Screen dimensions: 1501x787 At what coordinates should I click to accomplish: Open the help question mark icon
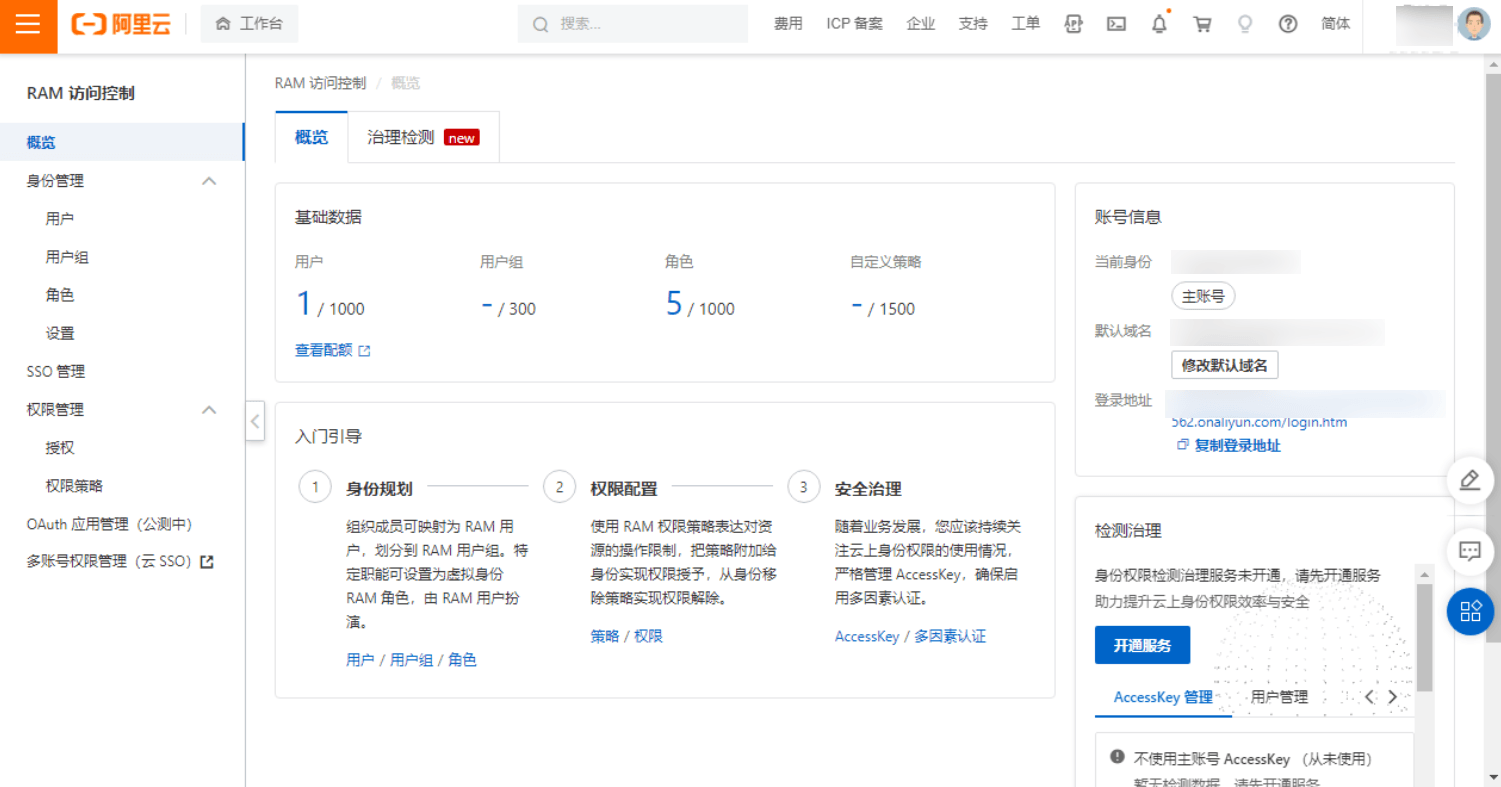tap(1288, 24)
